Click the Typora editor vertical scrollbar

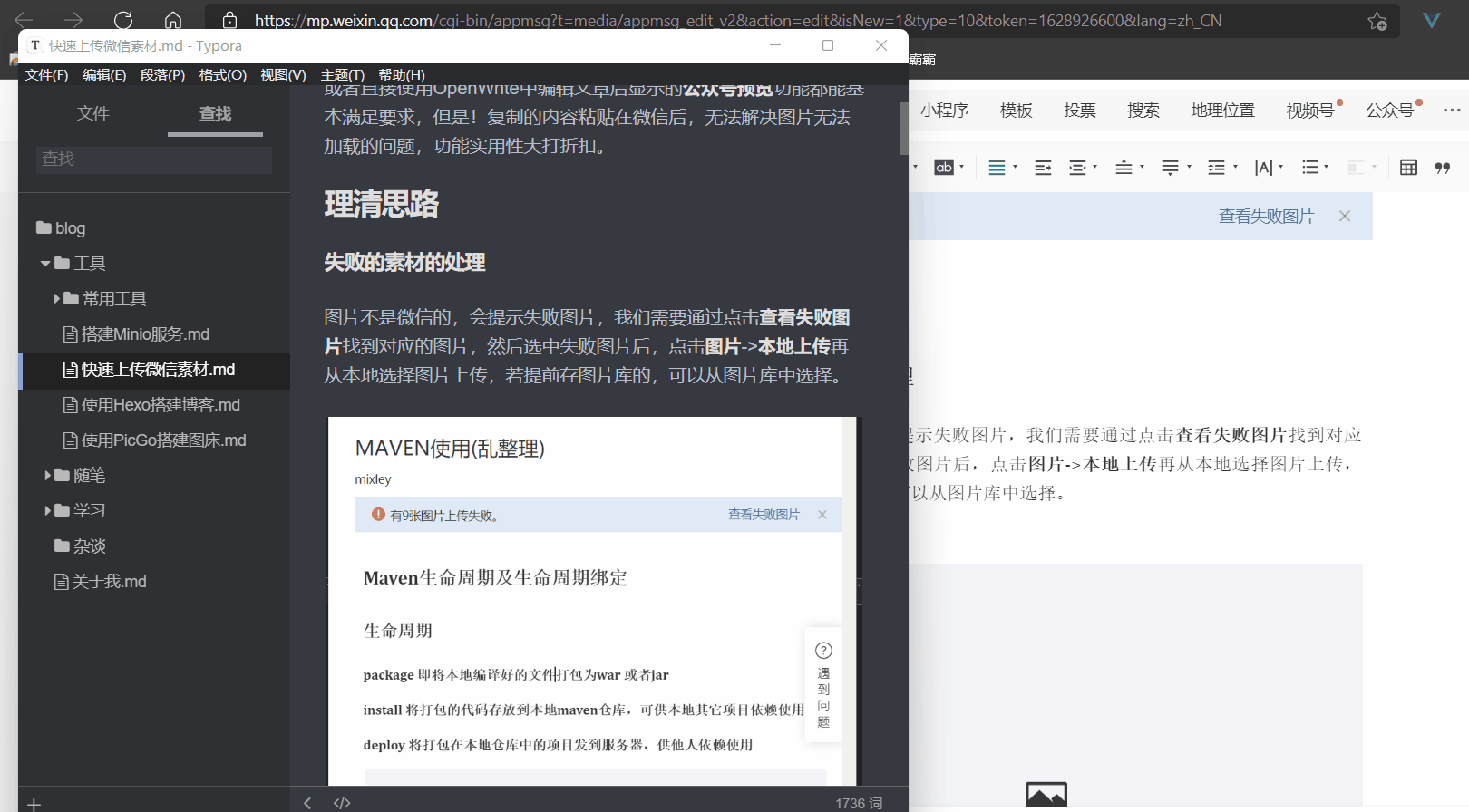(x=904, y=128)
